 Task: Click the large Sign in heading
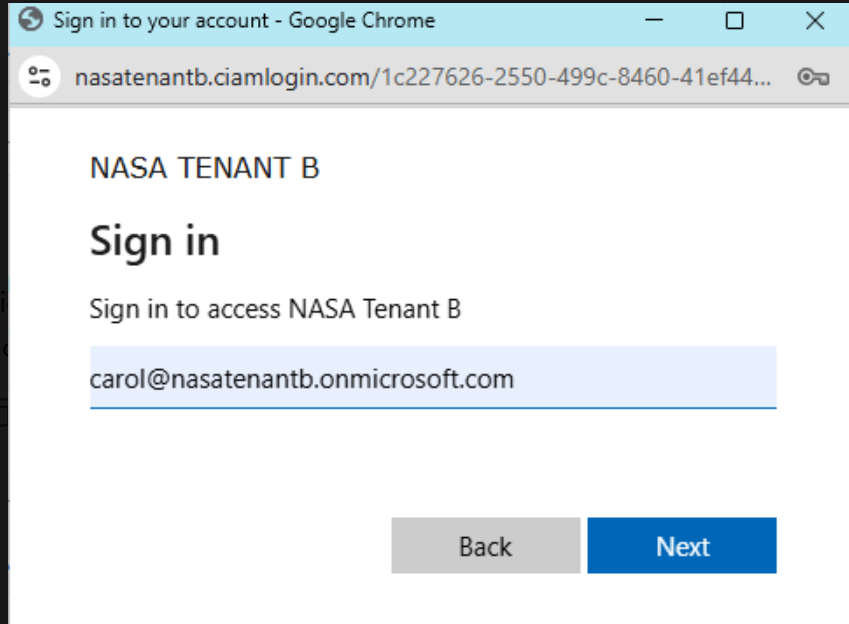155,242
